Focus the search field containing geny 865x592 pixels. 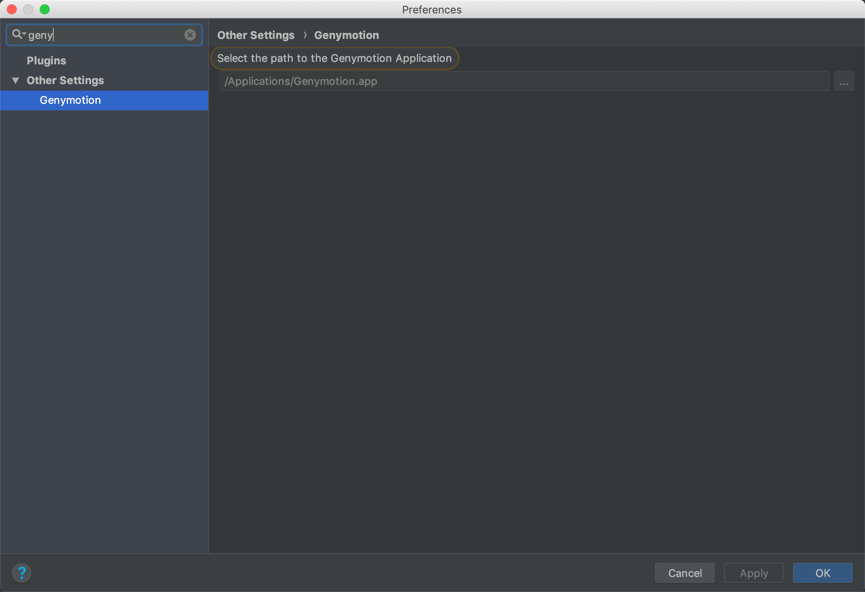pos(104,35)
